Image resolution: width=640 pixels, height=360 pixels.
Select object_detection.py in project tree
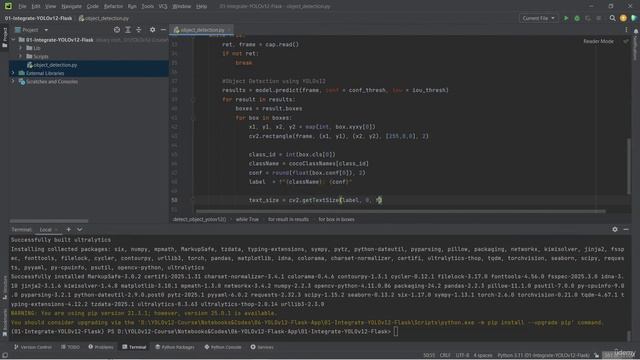pyautogui.click(x=52, y=65)
